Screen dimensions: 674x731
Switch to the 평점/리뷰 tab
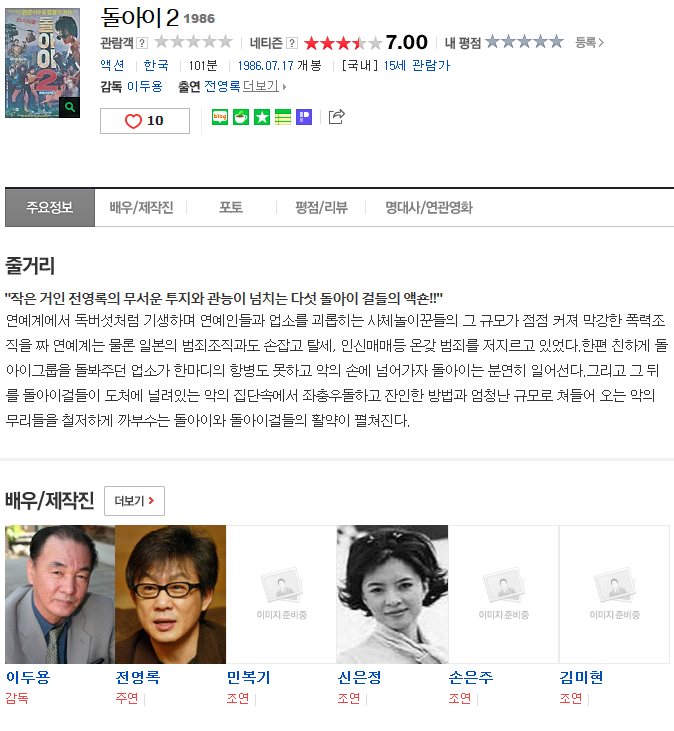coord(321,207)
